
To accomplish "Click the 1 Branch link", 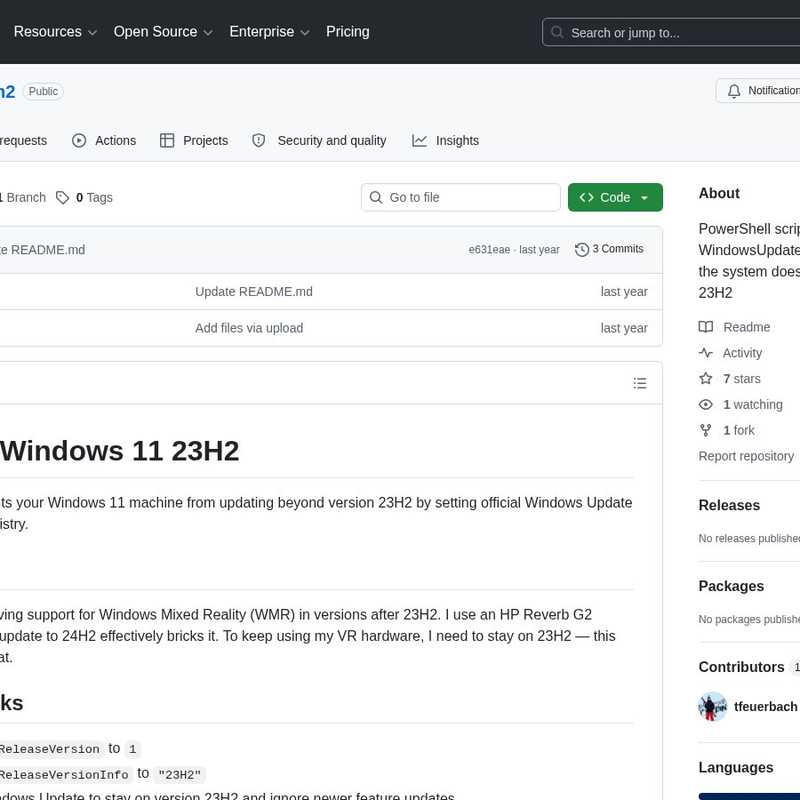I will [23, 197].
